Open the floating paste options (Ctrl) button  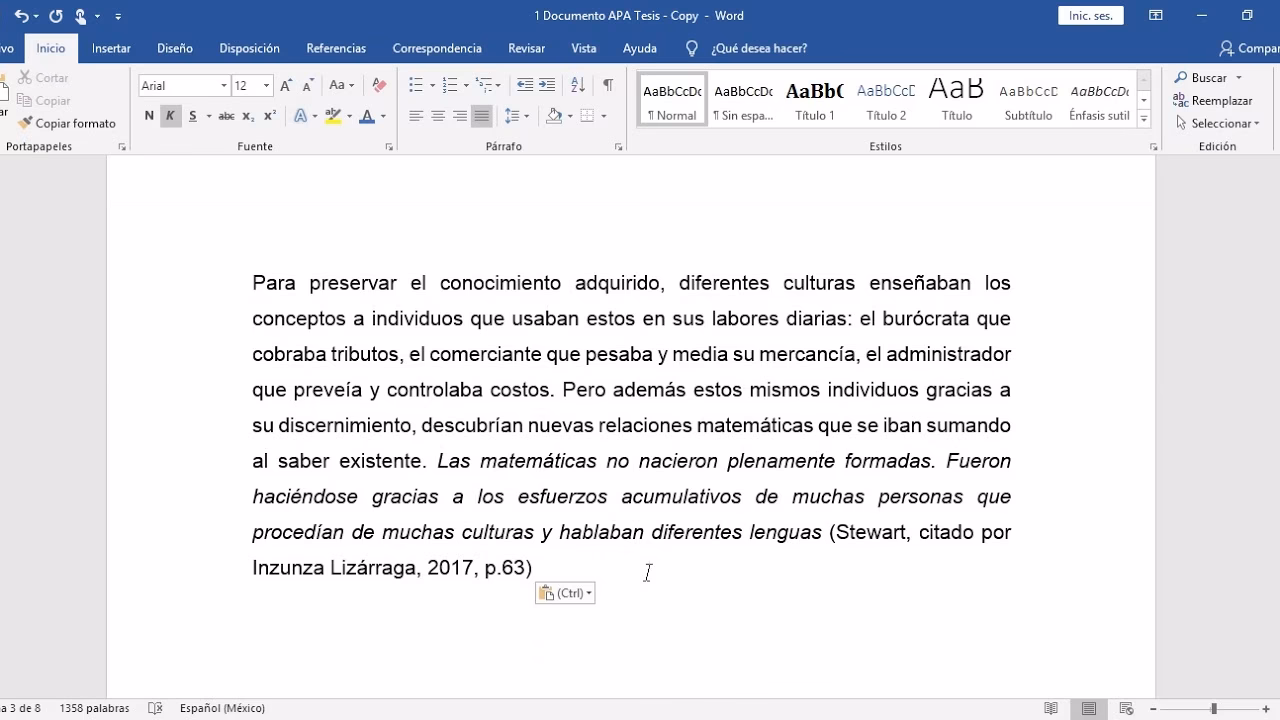tap(564, 592)
